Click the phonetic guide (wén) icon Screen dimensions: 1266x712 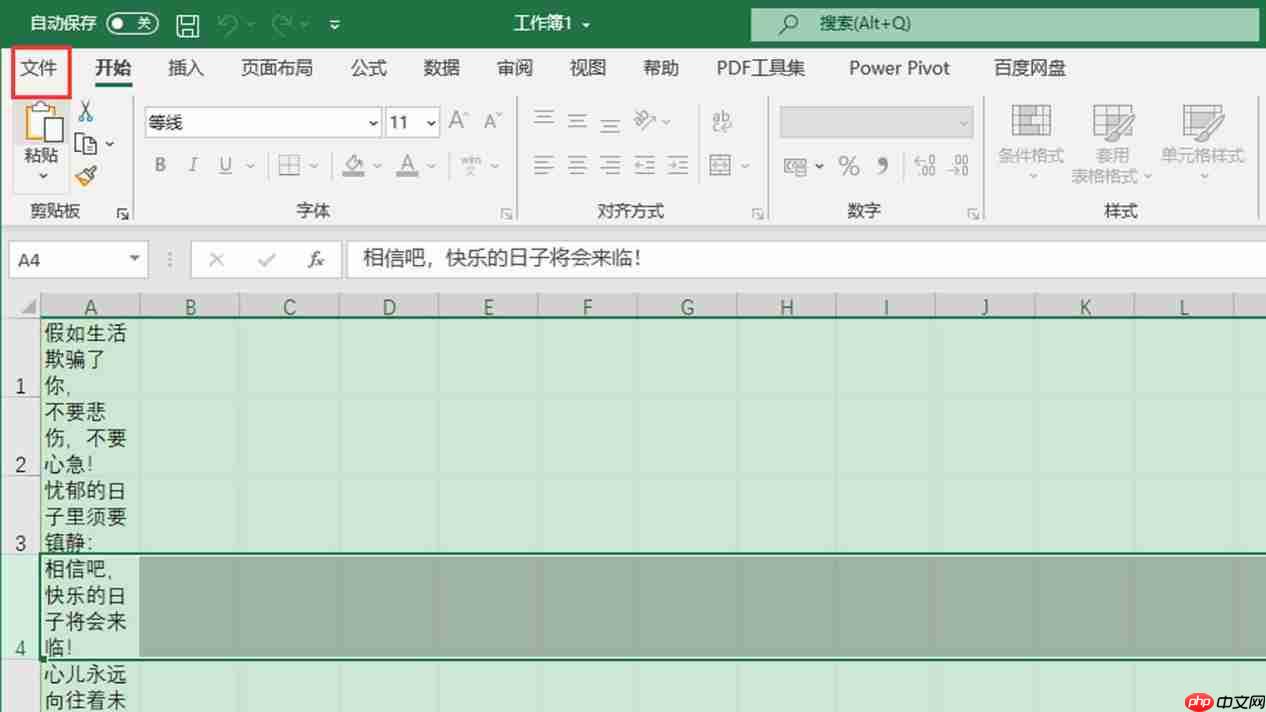[x=471, y=165]
